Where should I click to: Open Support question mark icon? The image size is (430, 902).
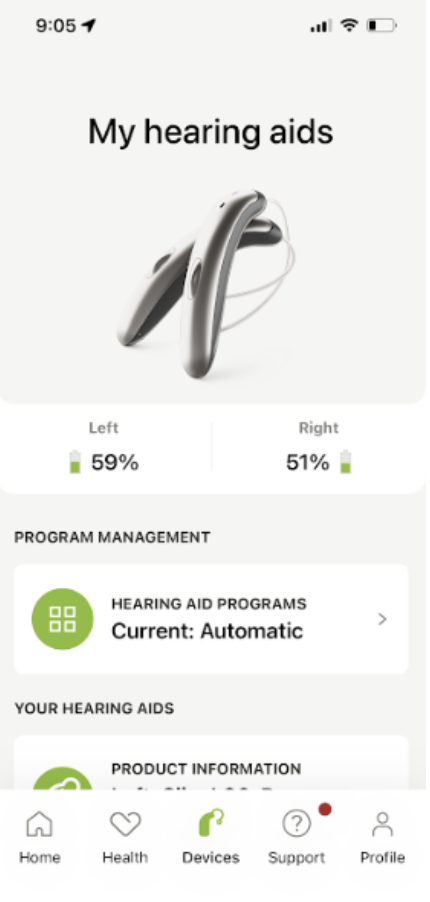point(296,824)
